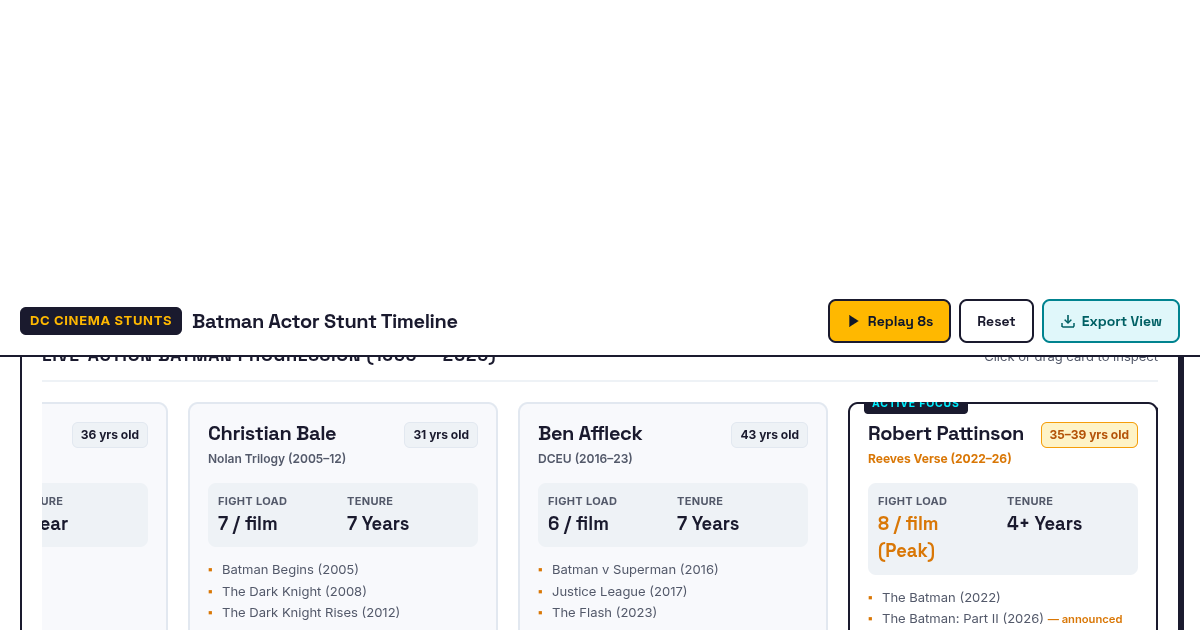This screenshot has width=1200, height=630.
Task: Select Justice League (2017) list item
Action: pos(619,592)
